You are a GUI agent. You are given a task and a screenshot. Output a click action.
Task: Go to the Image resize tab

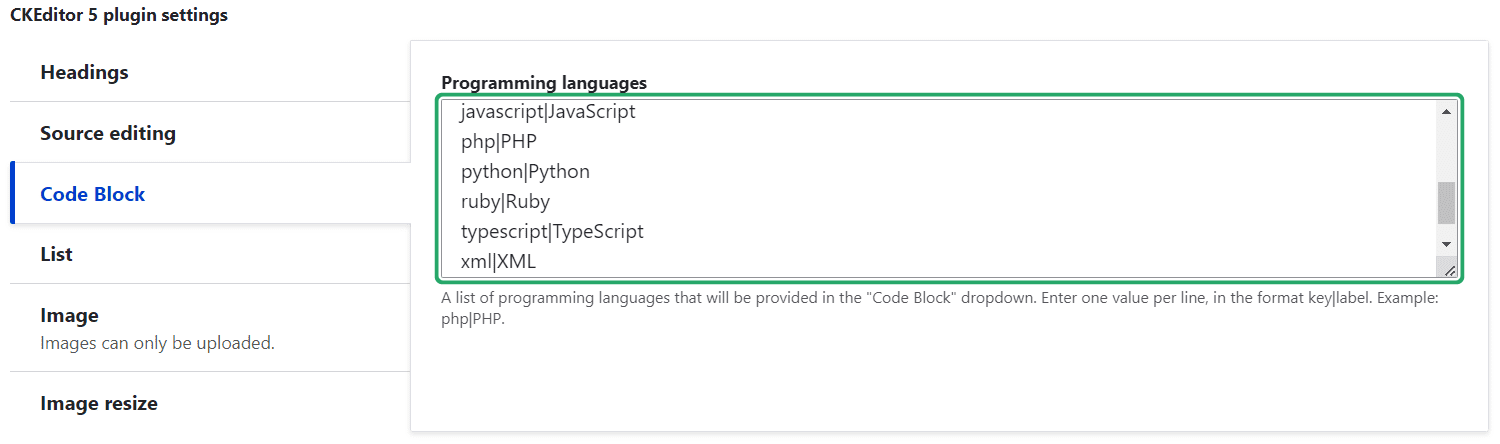point(99,403)
